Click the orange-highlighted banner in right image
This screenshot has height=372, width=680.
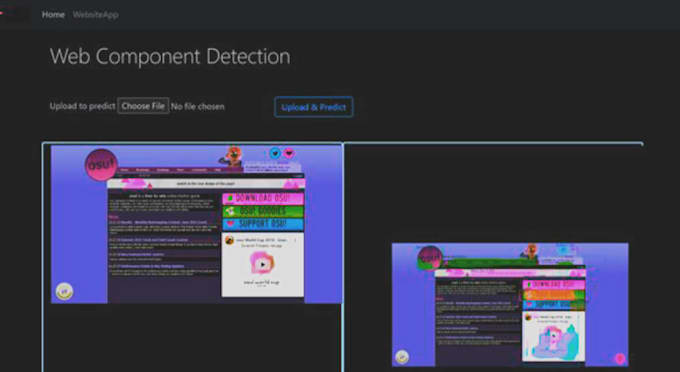tap(554, 295)
